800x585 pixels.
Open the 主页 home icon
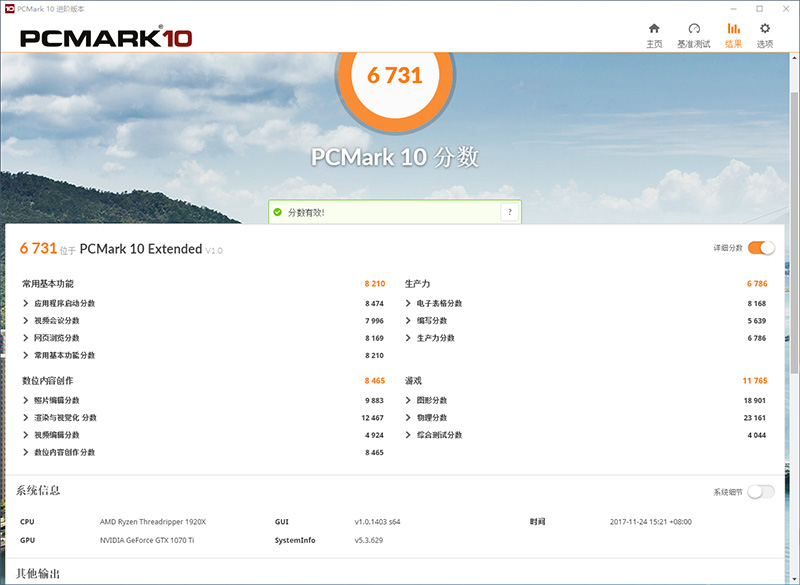click(654, 29)
